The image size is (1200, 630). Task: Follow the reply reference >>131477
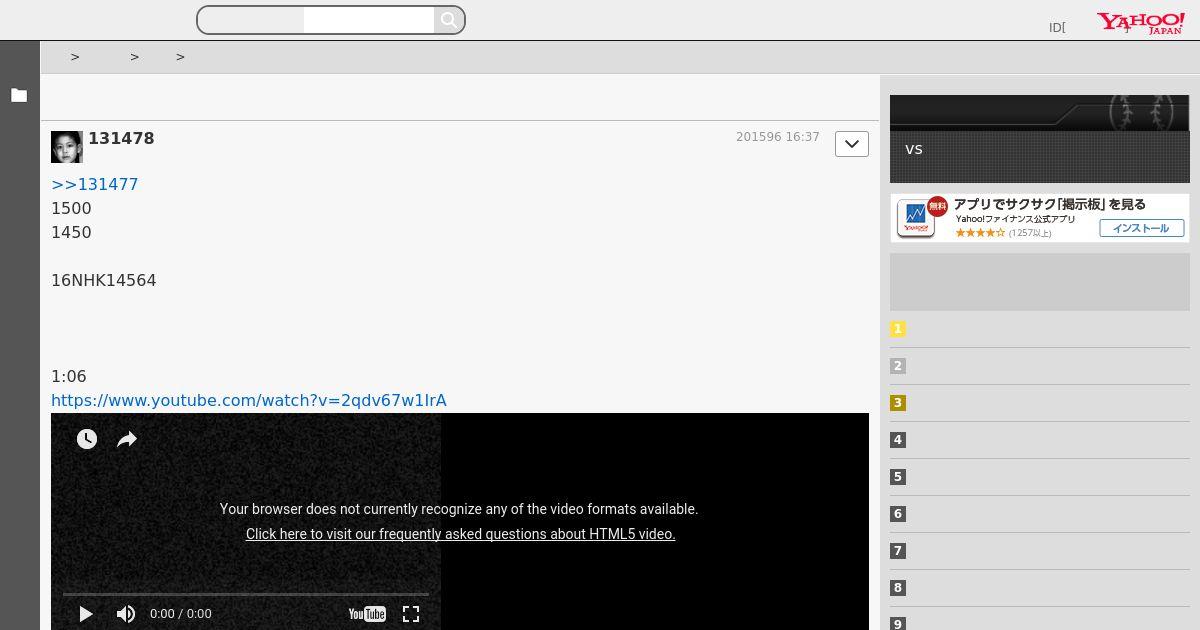[95, 184]
